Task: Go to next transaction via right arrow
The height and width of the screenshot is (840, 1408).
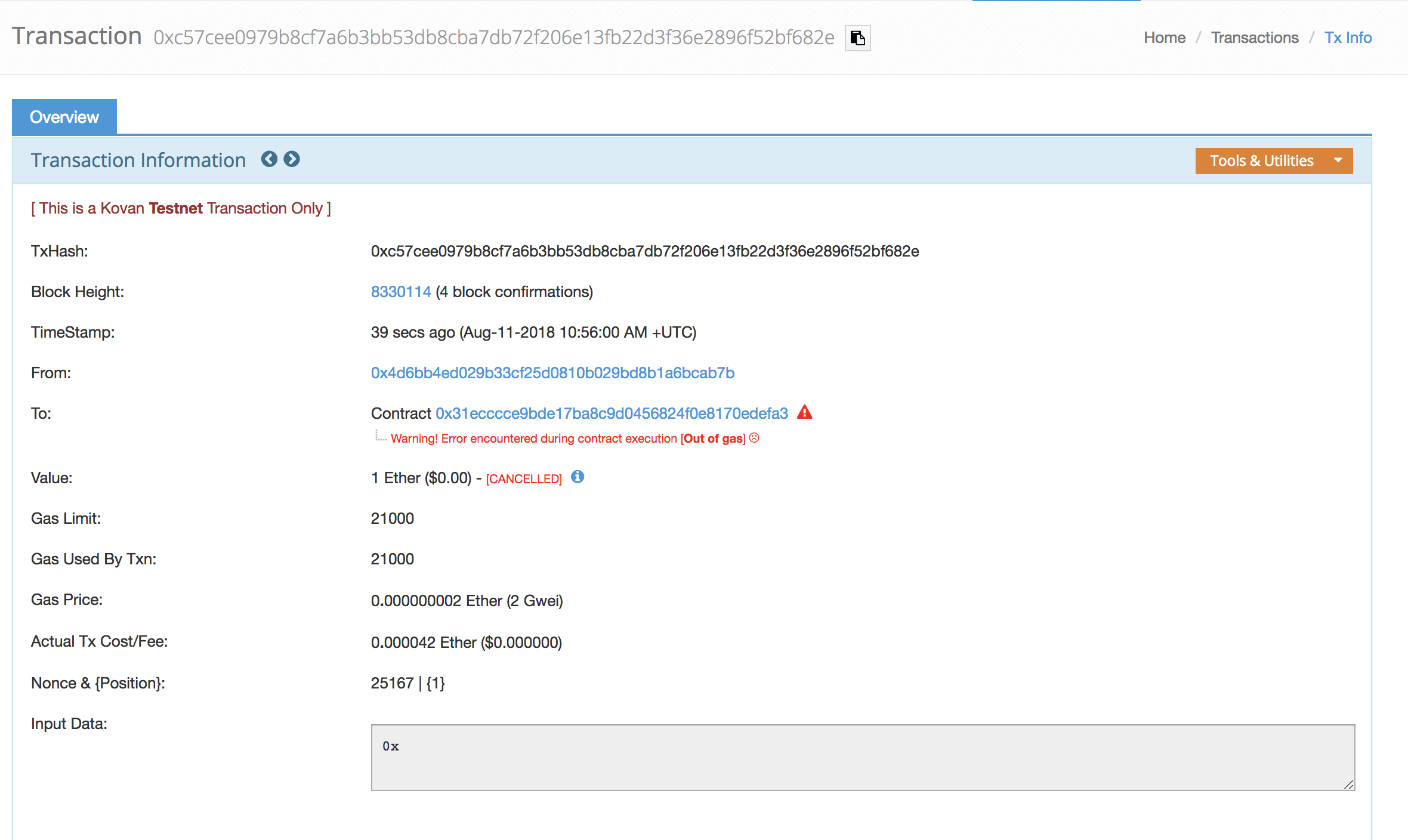Action: (292, 159)
